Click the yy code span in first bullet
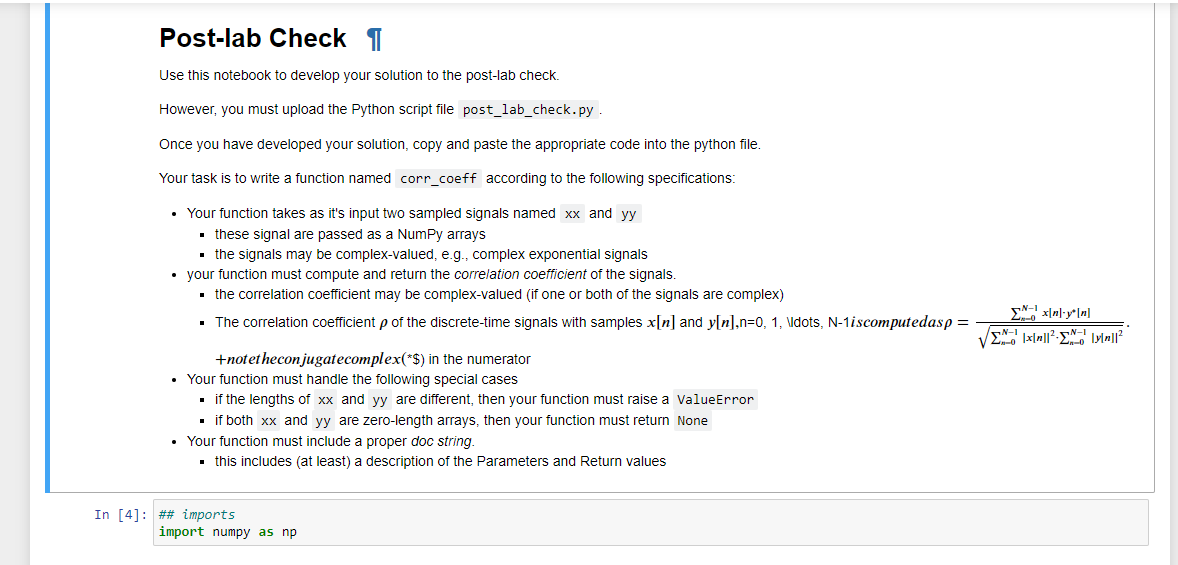This screenshot has height=565, width=1178. point(628,214)
